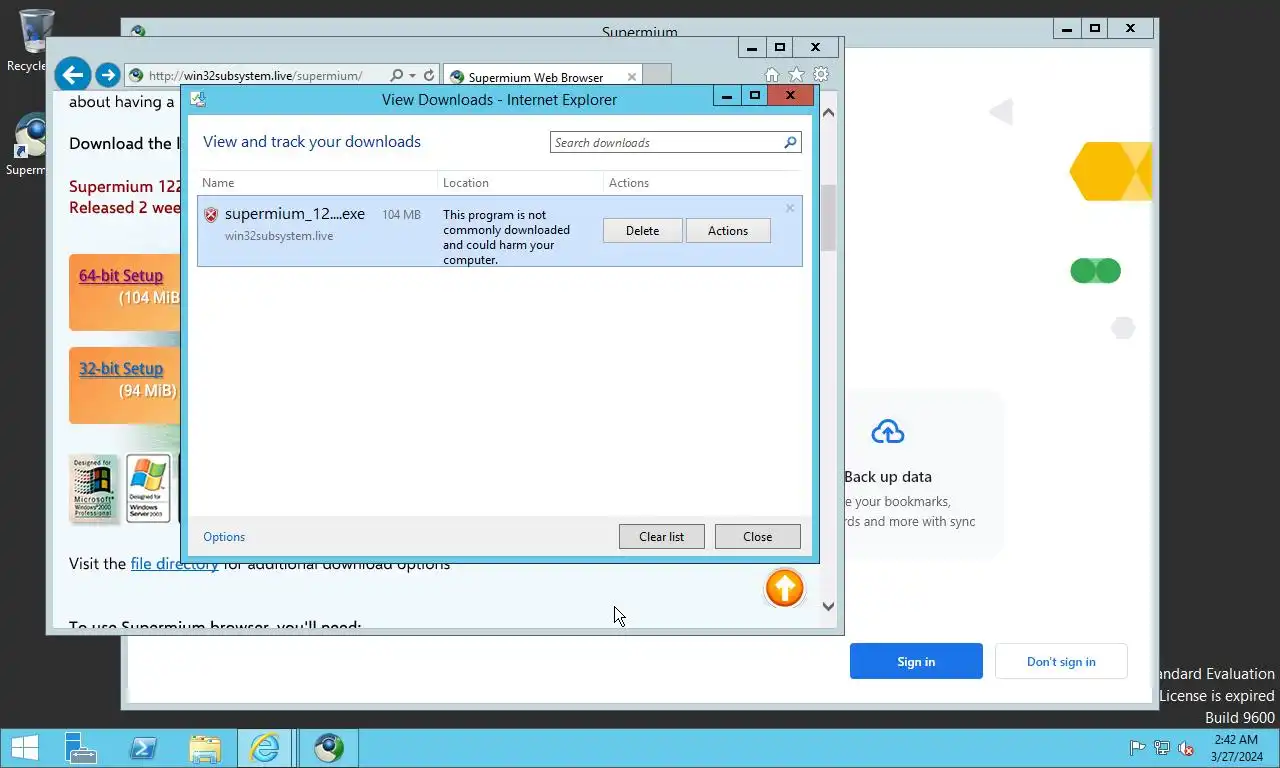Open the IE Home icon
Screen dimensions: 1280x768
772,75
